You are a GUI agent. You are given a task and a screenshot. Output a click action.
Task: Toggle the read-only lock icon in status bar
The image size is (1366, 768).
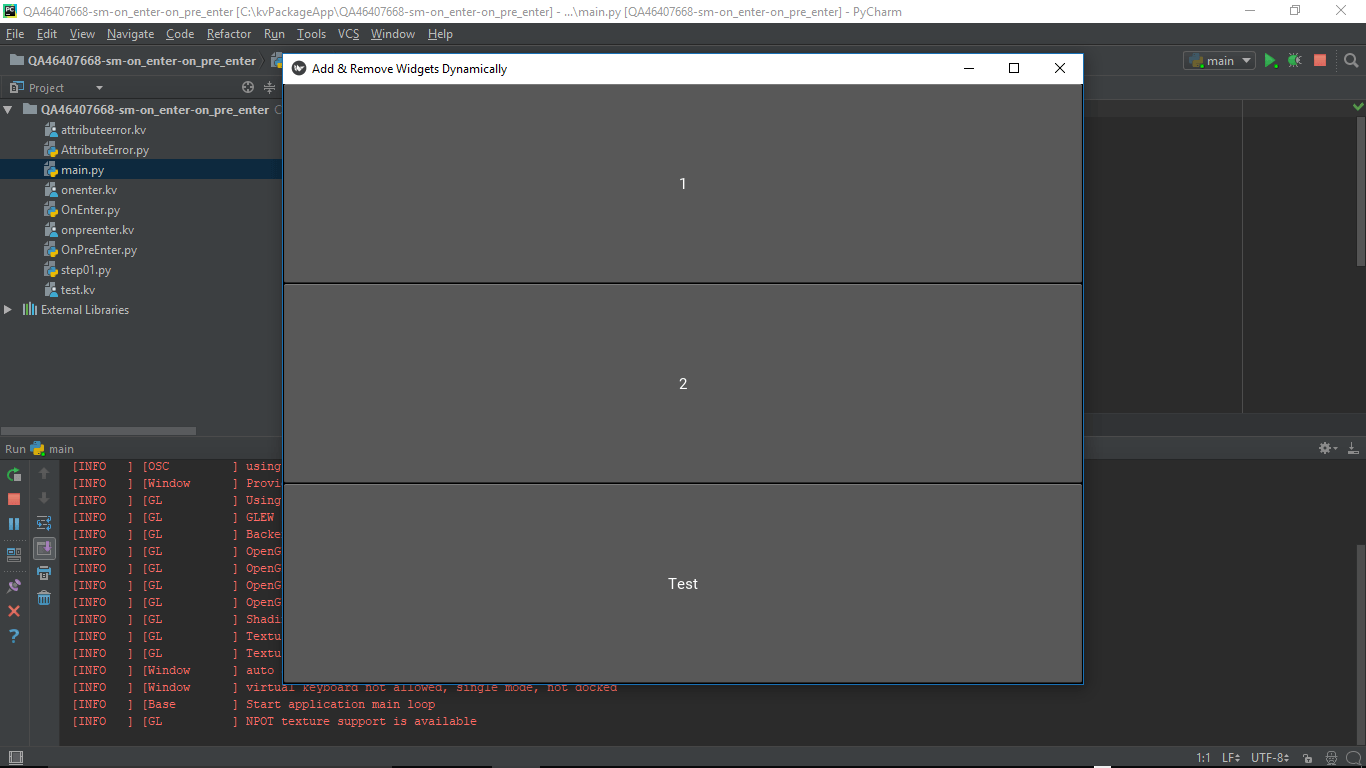coord(1310,758)
